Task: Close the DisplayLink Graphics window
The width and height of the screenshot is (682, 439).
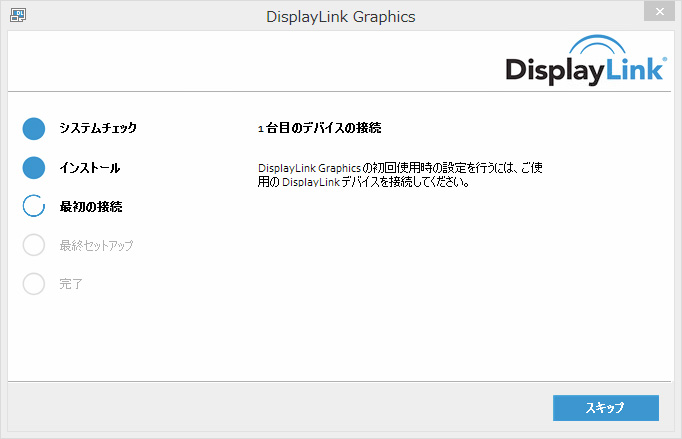Action: point(659,11)
